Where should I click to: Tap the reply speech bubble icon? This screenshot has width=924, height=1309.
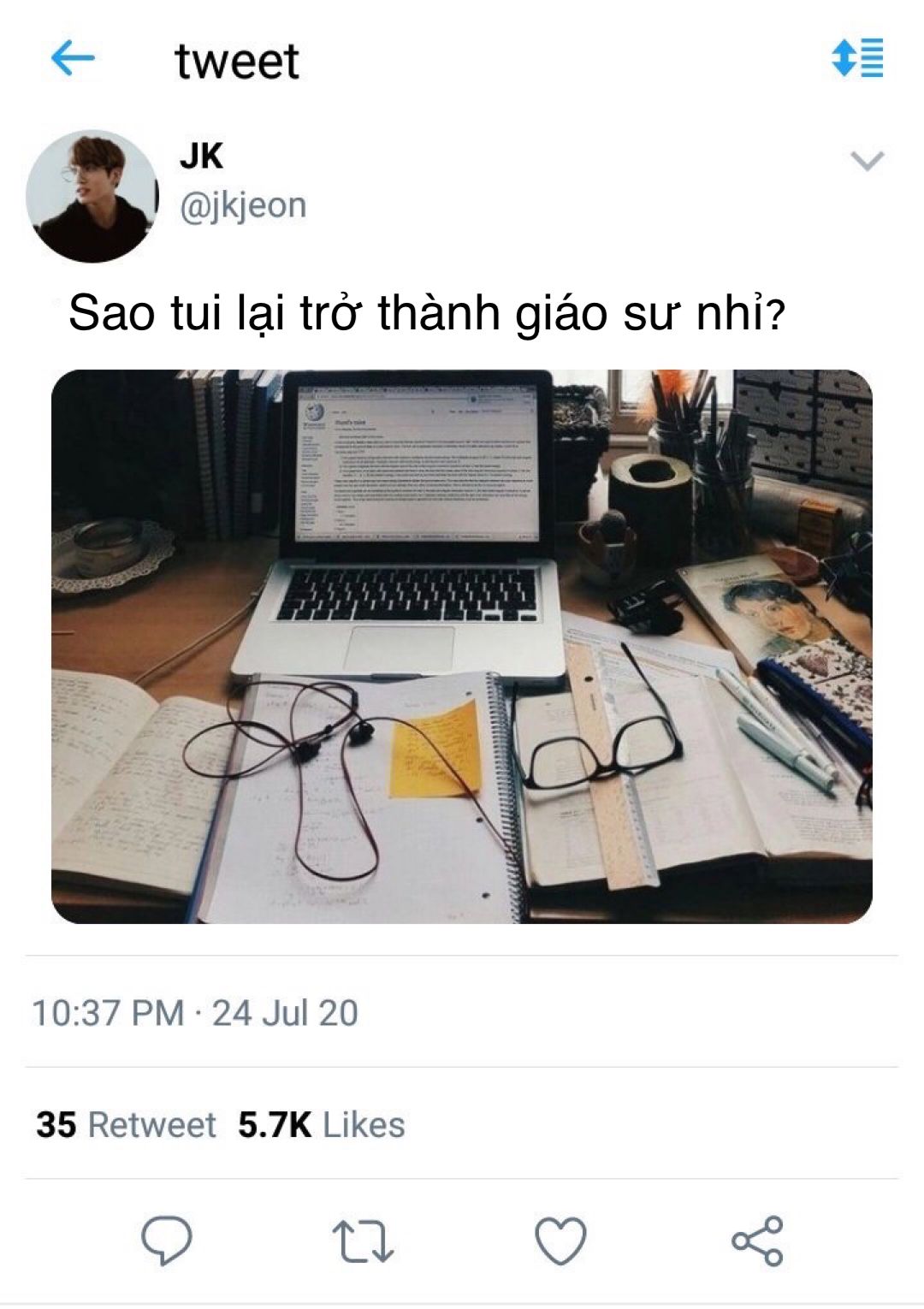pyautogui.click(x=166, y=1240)
